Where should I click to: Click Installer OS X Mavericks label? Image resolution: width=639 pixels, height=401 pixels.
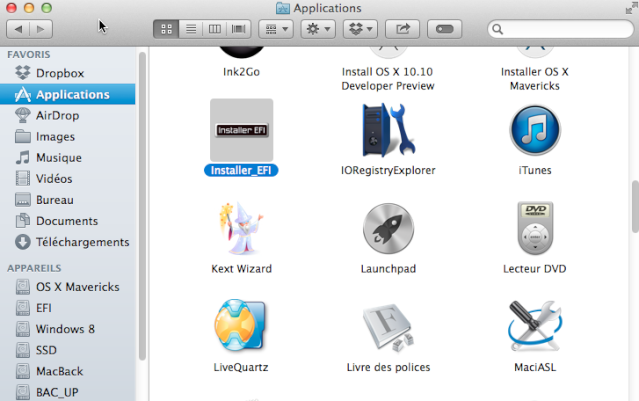click(535, 79)
